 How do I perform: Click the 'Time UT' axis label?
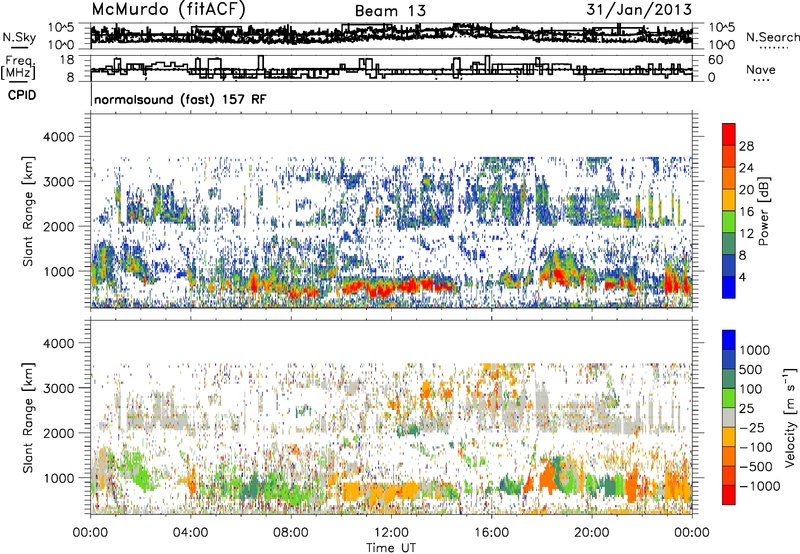[391, 547]
